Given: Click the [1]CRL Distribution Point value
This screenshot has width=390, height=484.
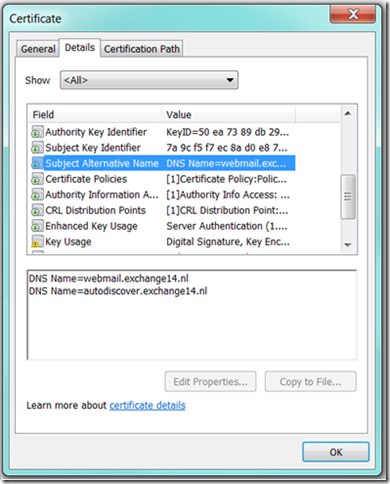Looking at the screenshot, I should click(x=227, y=210).
